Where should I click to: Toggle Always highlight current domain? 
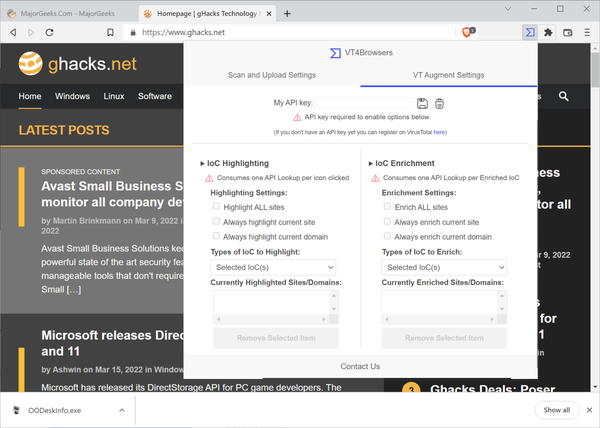tap(216, 236)
